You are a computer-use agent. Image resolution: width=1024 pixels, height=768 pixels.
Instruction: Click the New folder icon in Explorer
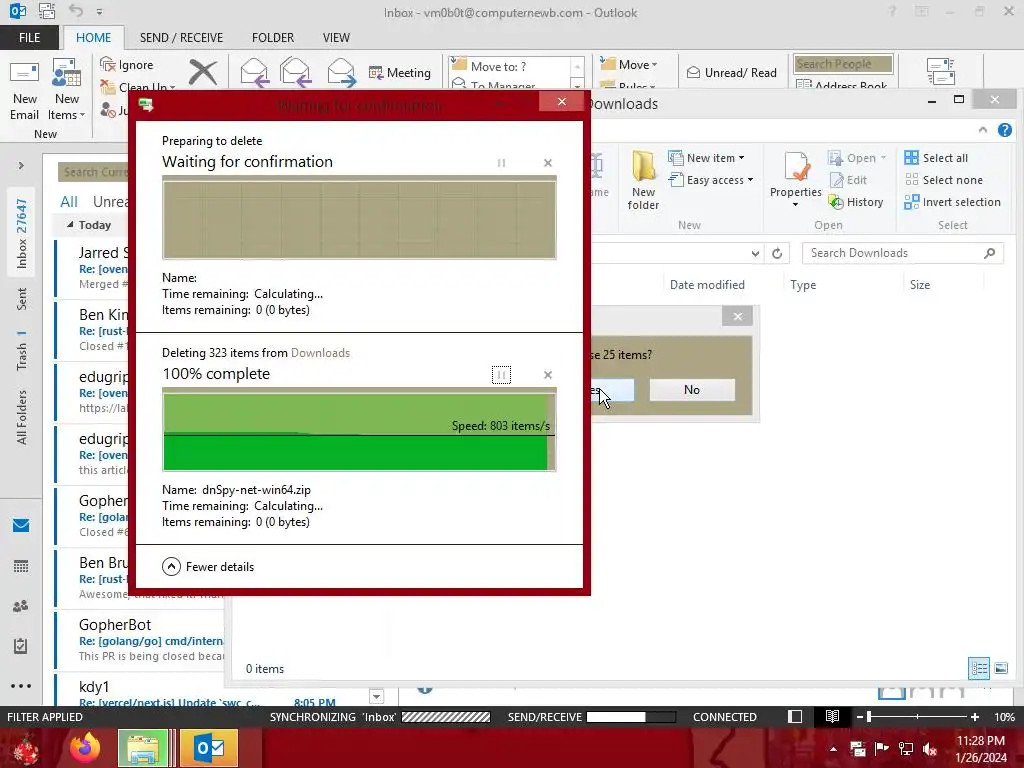point(643,180)
